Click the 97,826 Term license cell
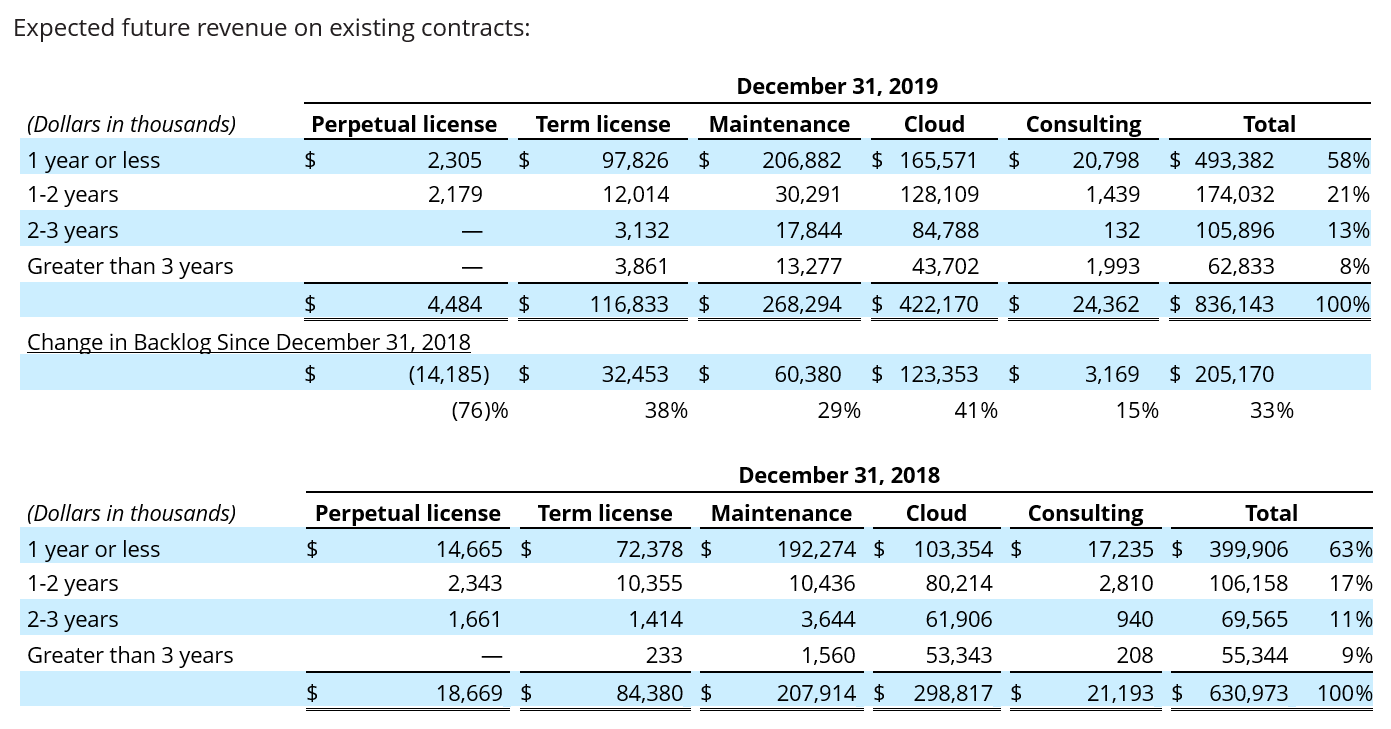1391x729 pixels. click(629, 160)
